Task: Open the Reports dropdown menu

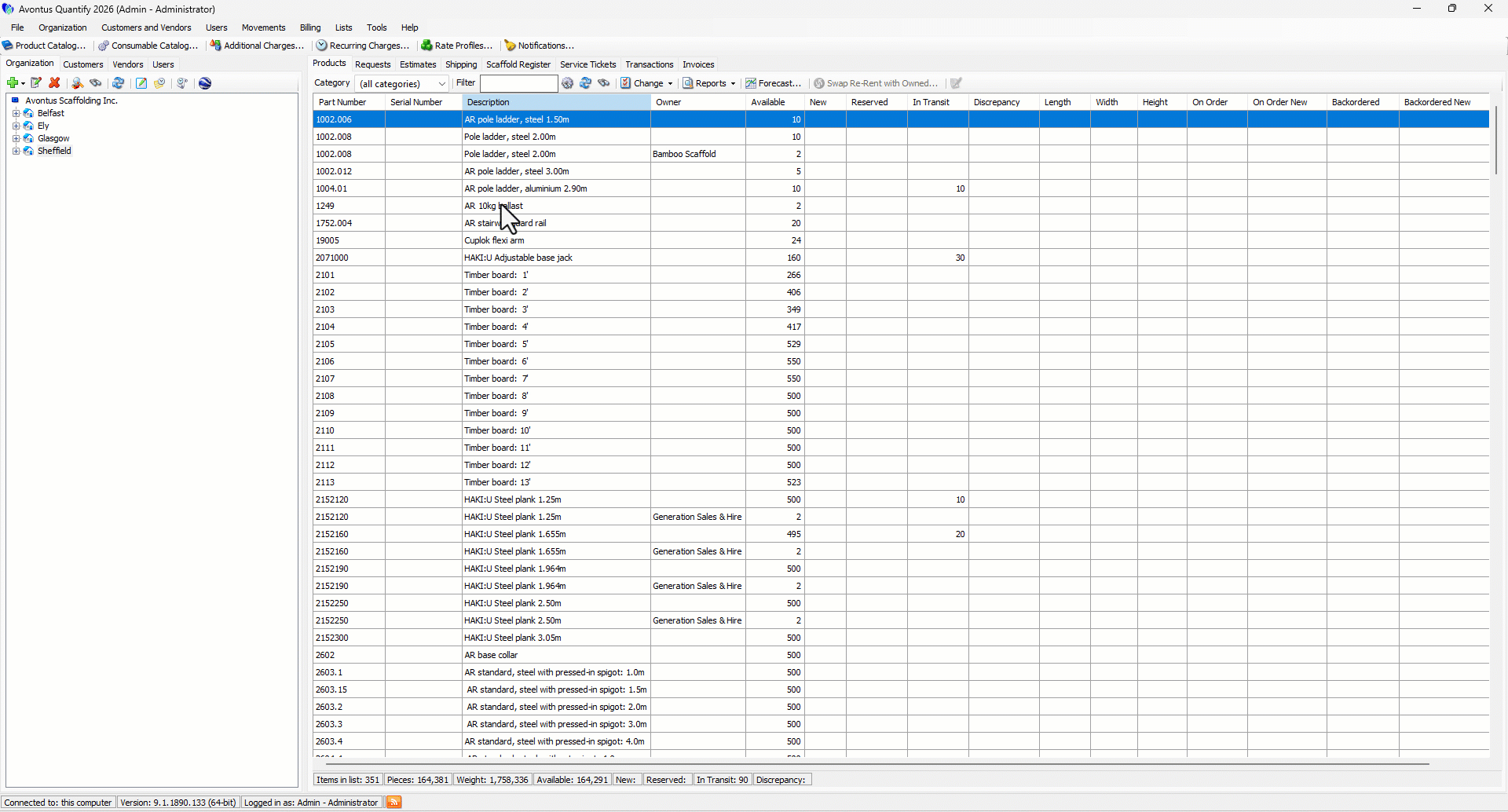Action: click(709, 83)
